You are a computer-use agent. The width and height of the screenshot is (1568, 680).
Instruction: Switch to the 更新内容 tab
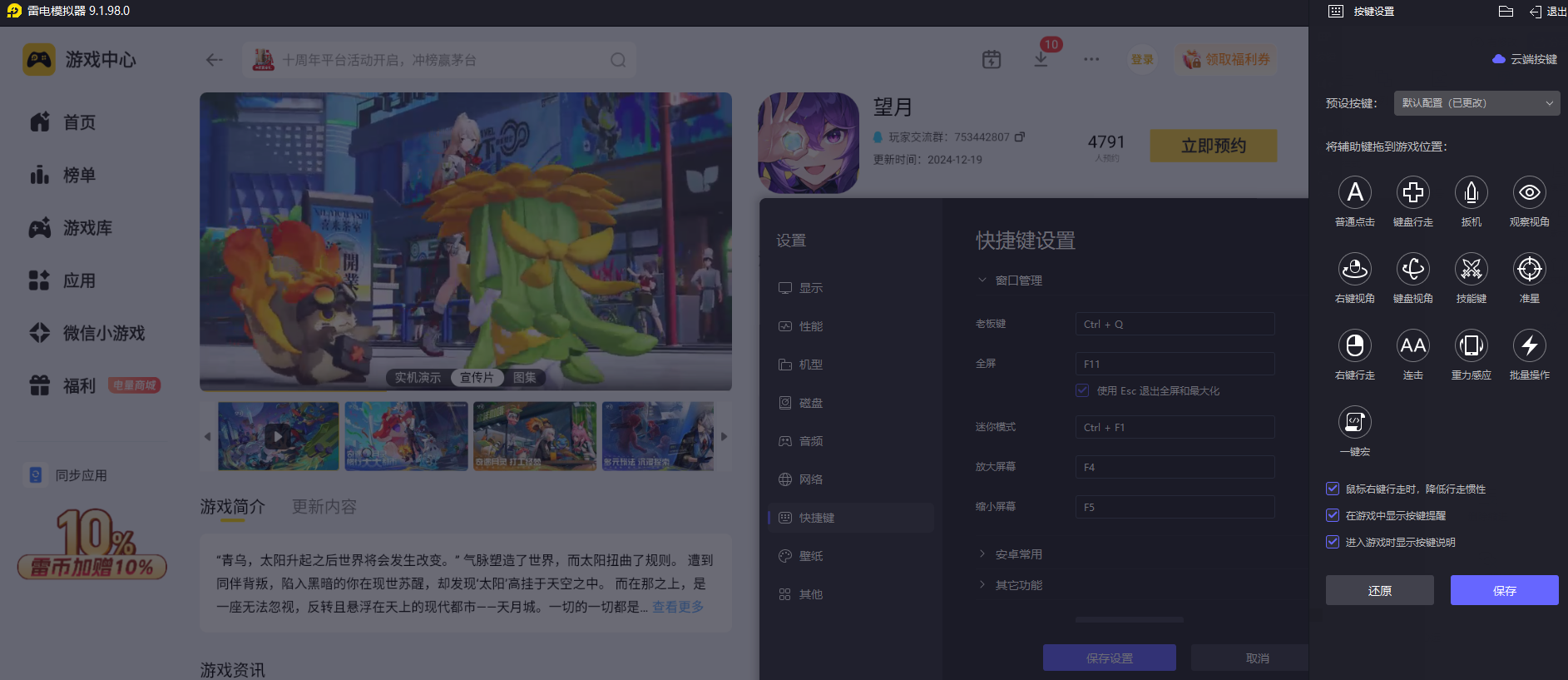point(324,507)
